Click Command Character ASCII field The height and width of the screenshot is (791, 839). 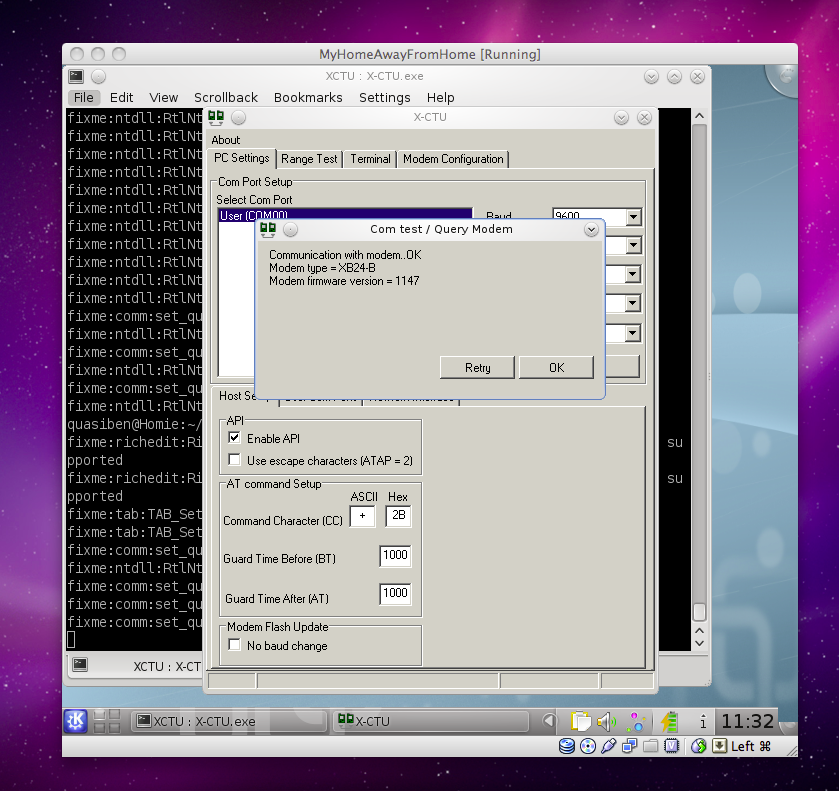(x=362, y=516)
